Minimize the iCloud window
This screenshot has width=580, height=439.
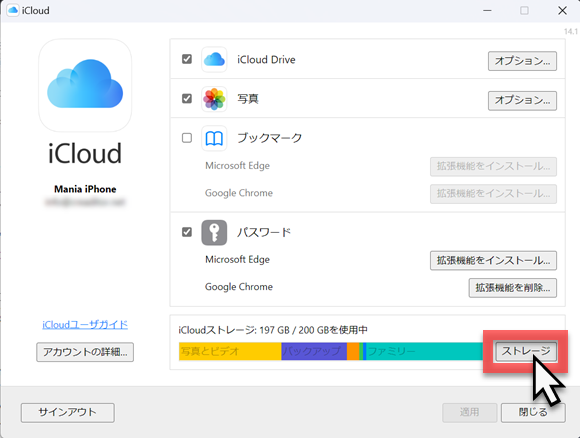point(488,10)
